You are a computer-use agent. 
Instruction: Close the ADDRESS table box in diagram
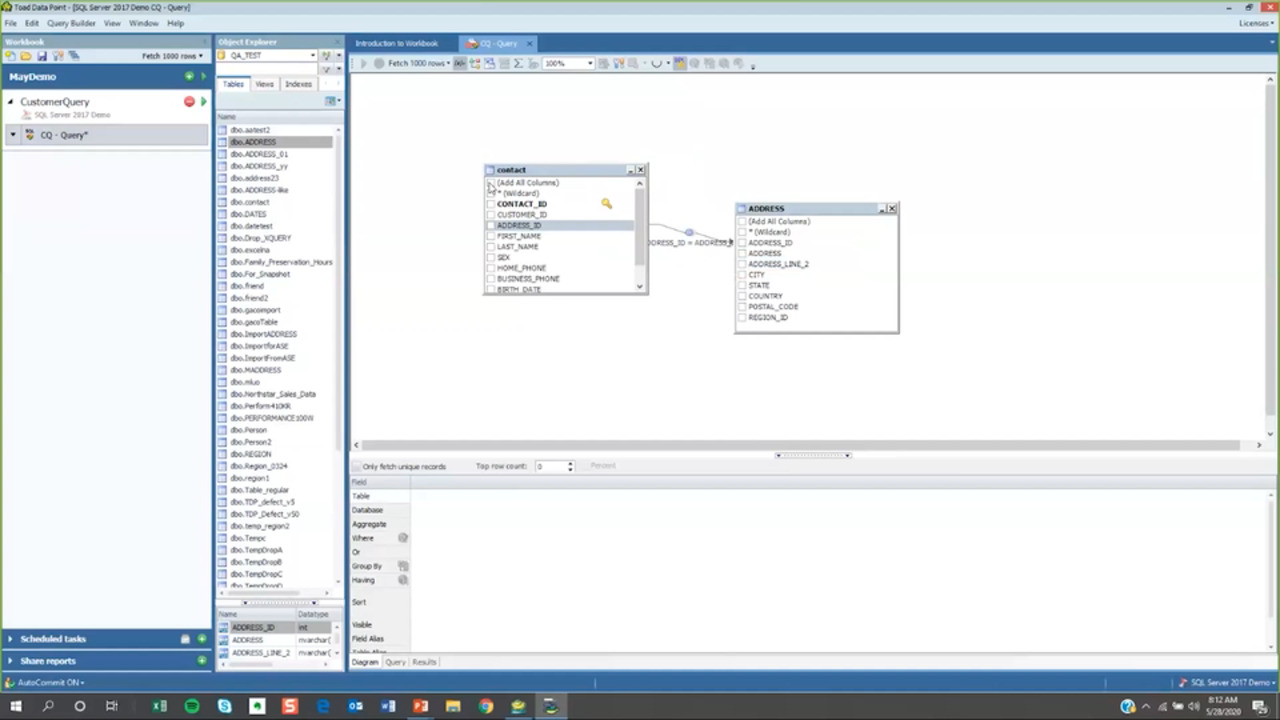(892, 208)
